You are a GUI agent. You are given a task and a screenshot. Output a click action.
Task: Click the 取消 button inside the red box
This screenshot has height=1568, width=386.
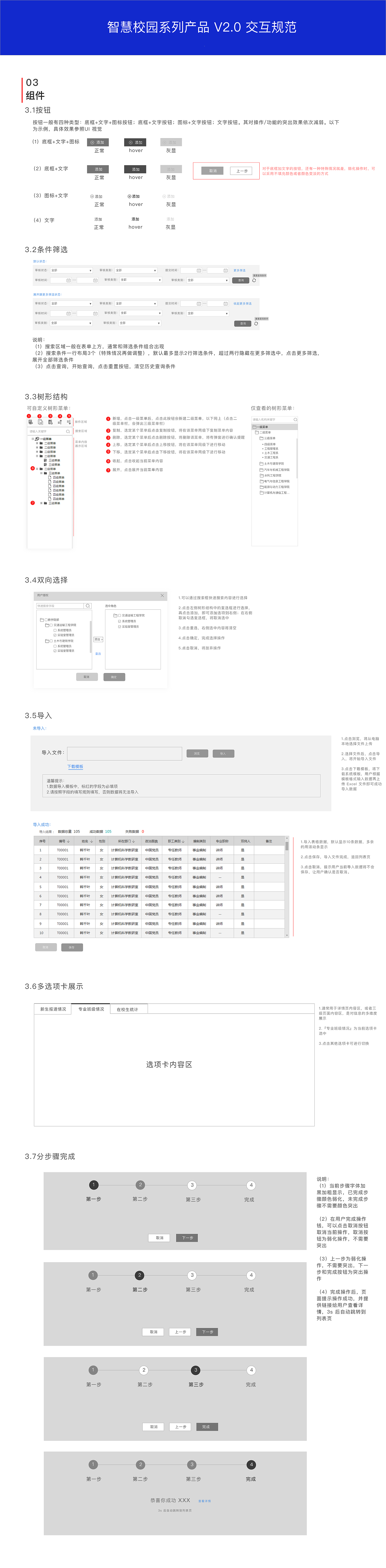[x=213, y=171]
